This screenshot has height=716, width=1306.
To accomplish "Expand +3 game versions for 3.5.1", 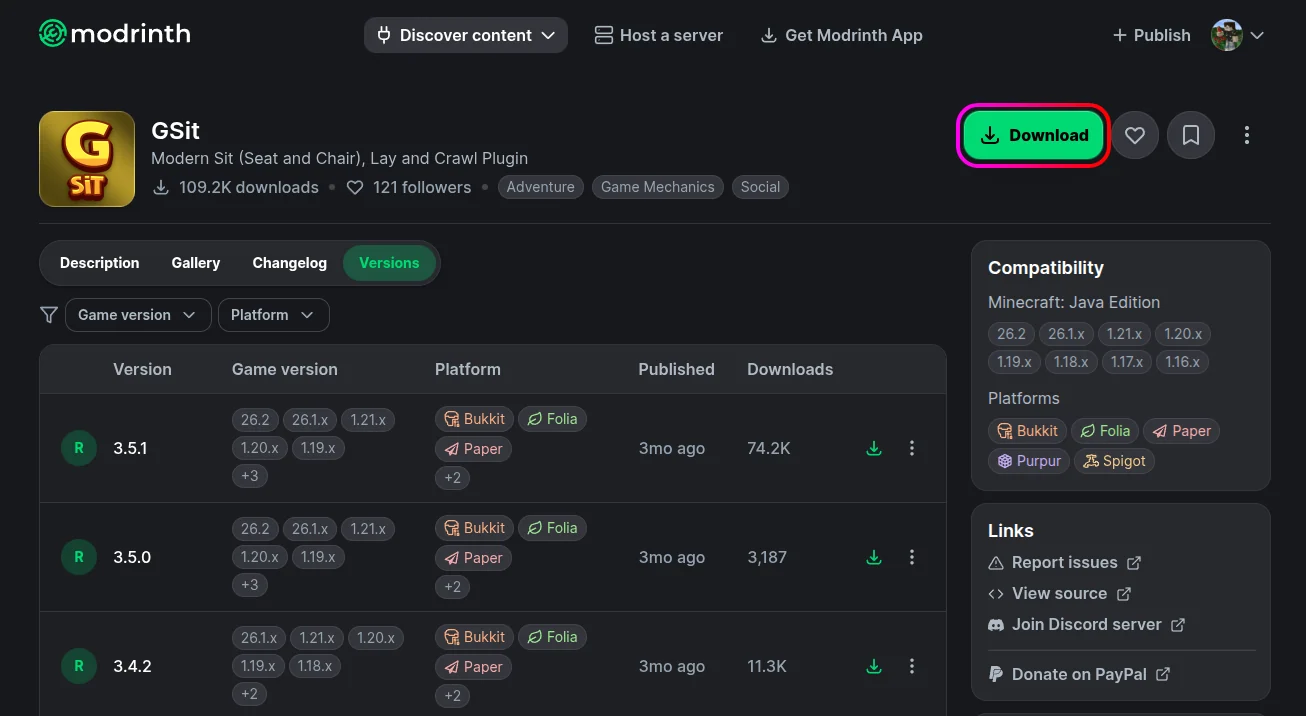I will (x=250, y=476).
